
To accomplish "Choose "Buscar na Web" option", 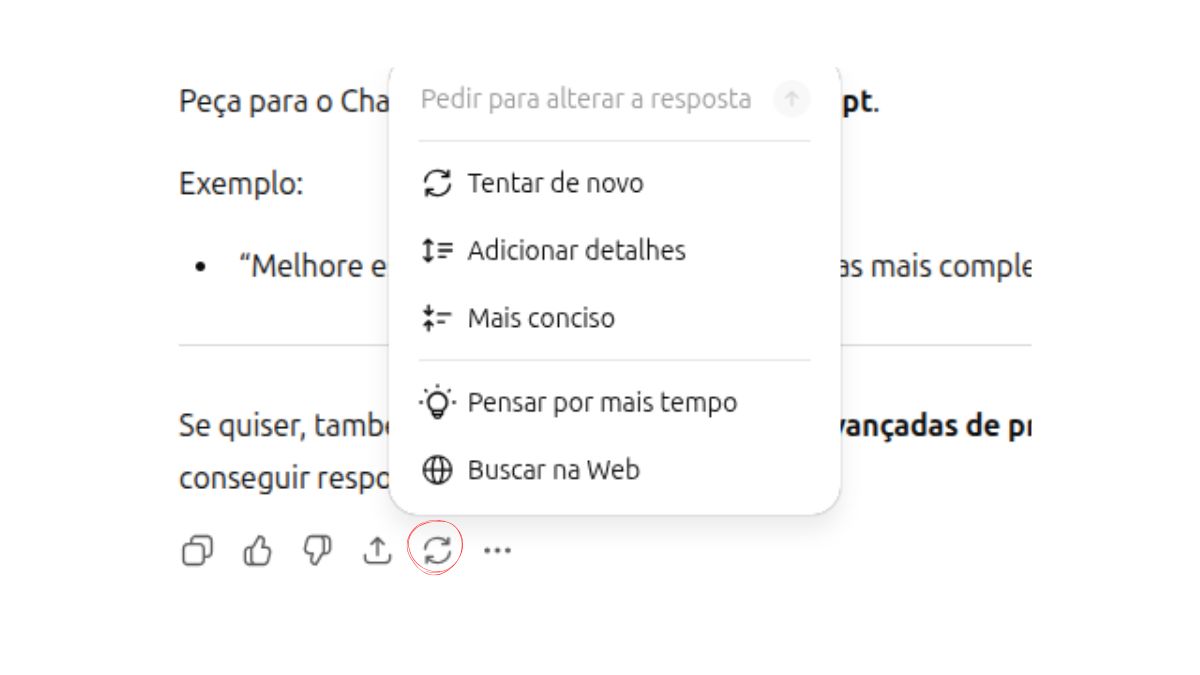I will pyautogui.click(x=553, y=470).
